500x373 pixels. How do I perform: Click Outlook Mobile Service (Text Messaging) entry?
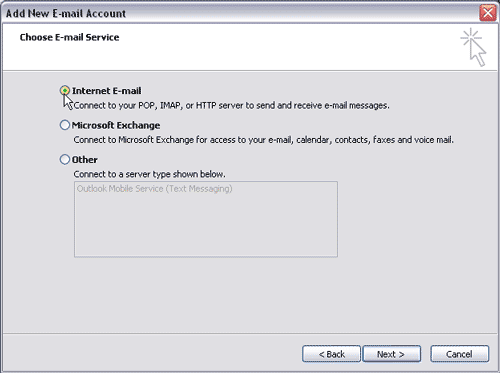click(x=155, y=189)
